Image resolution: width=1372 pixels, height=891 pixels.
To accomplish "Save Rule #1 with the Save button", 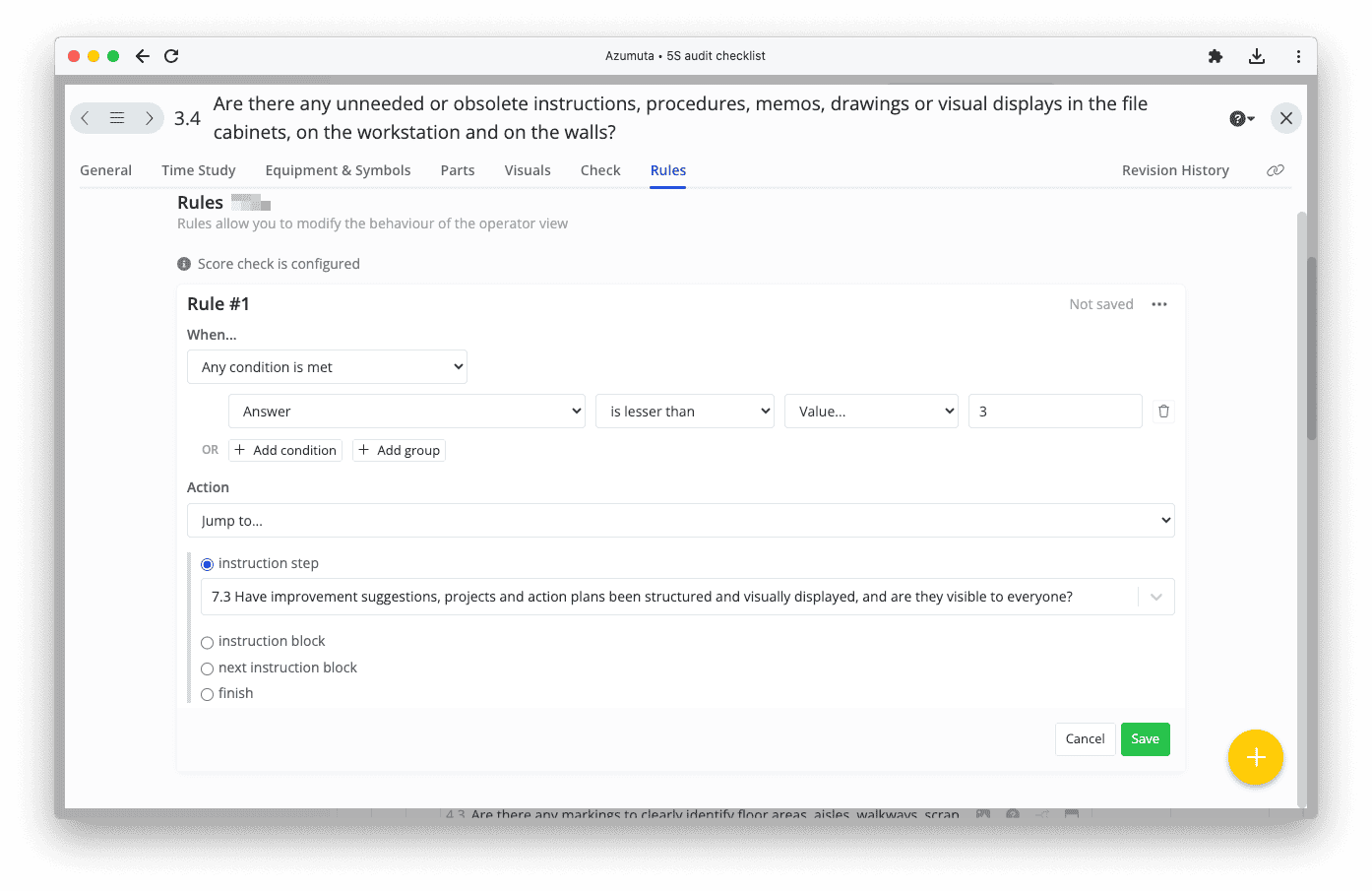I will click(1145, 738).
